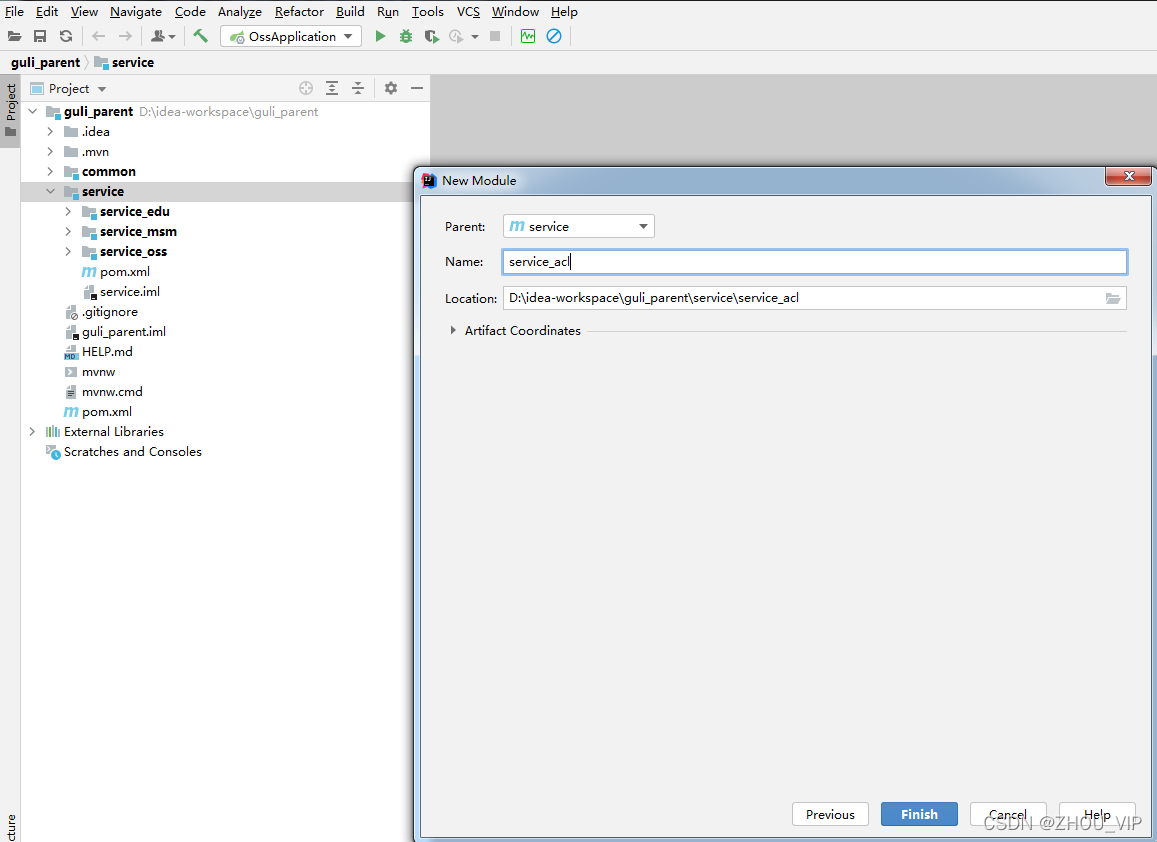Screen dimensions: 1157x842
Task: Click the green monitor toolbar icon
Action: coord(528,36)
